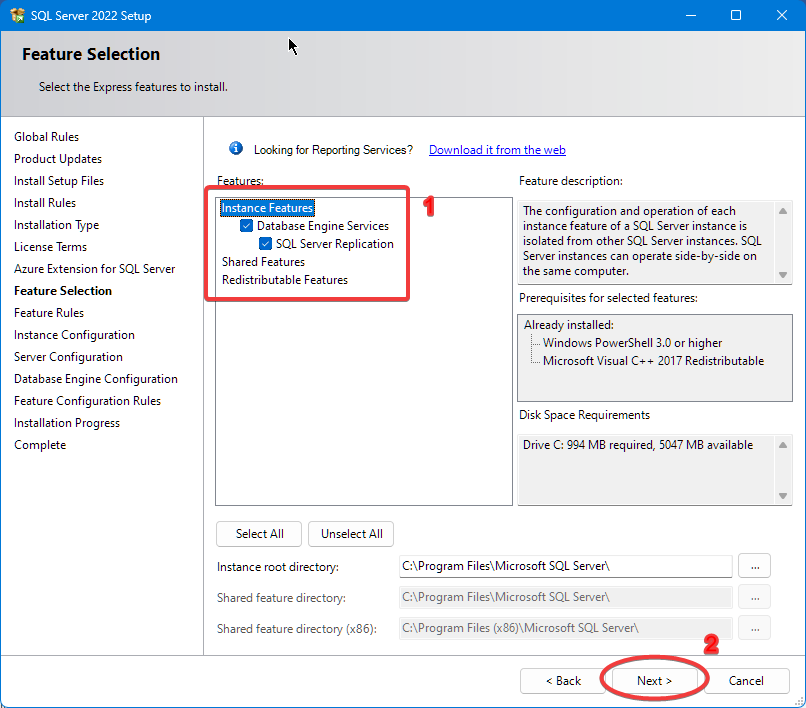
Task: Click Feature Rules step
Action: tap(49, 313)
